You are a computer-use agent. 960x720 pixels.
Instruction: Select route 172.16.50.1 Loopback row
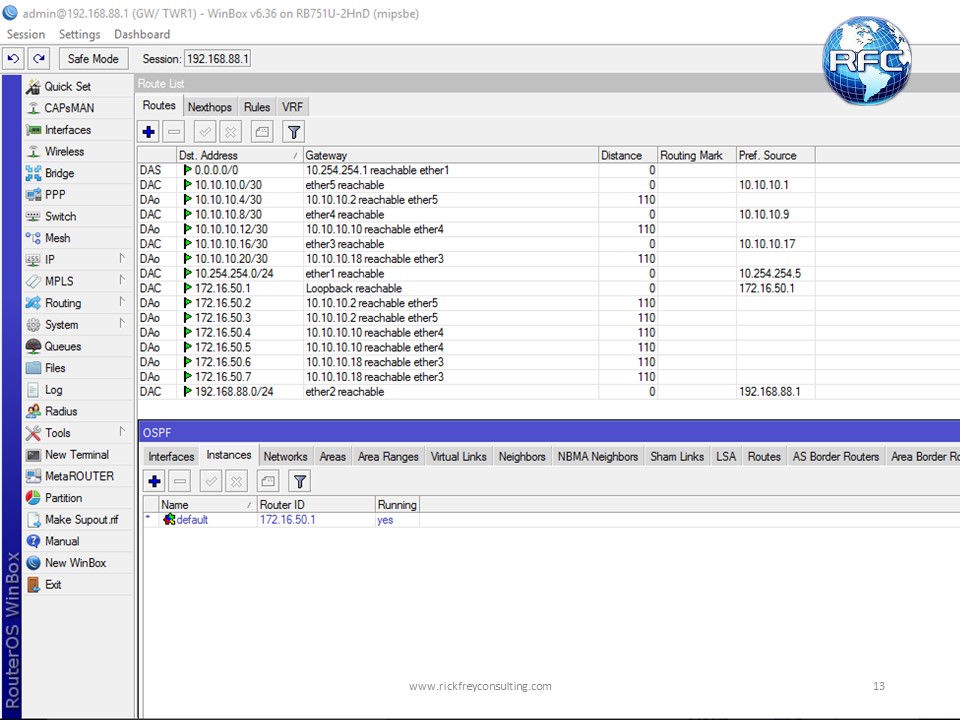[476, 288]
